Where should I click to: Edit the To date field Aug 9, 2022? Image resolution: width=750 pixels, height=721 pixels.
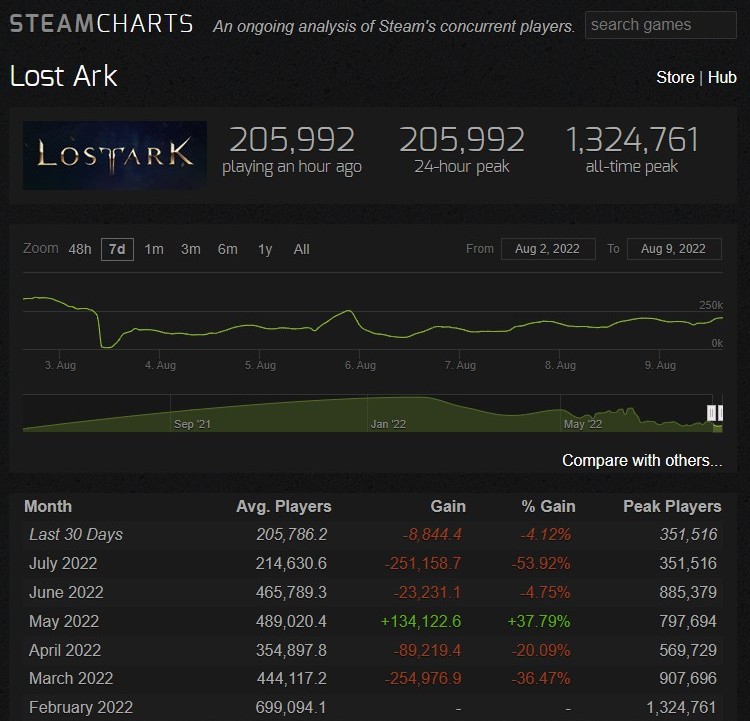[x=674, y=249]
